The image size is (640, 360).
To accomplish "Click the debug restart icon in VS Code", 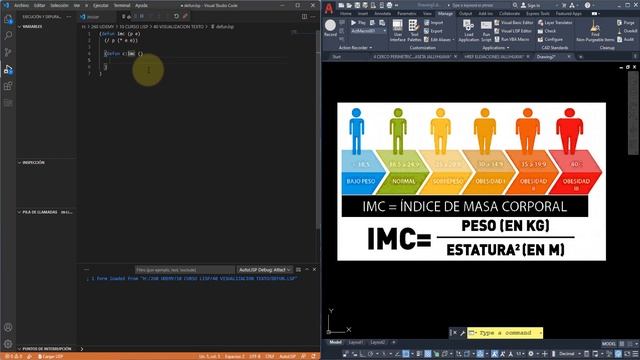I will click(176, 16).
